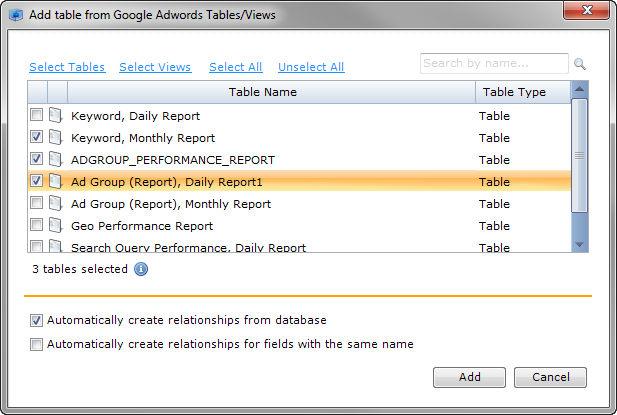Click the Select Tables link
This screenshot has height=415, width=617.
(67, 67)
